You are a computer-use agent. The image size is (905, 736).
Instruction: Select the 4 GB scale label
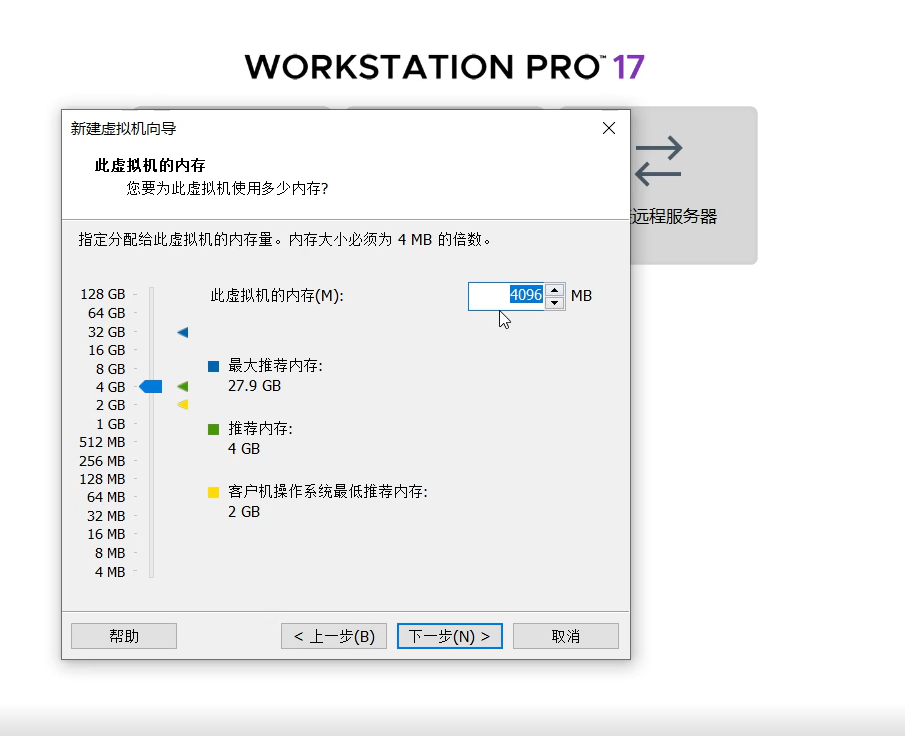pos(110,387)
